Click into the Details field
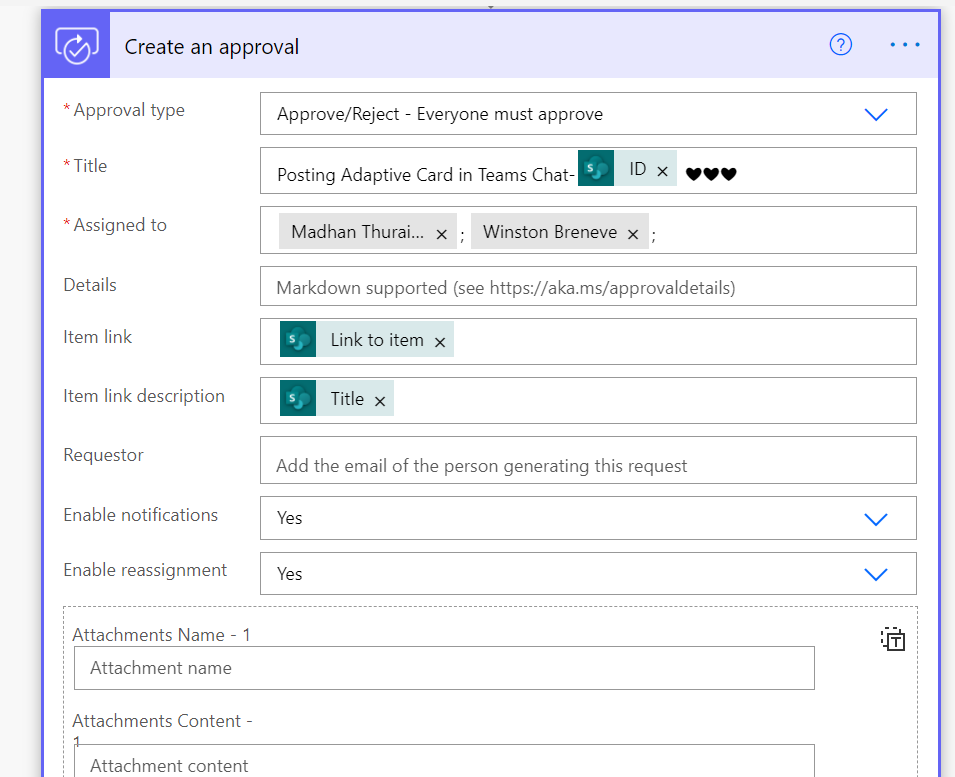The width and height of the screenshot is (955, 777). click(x=588, y=287)
